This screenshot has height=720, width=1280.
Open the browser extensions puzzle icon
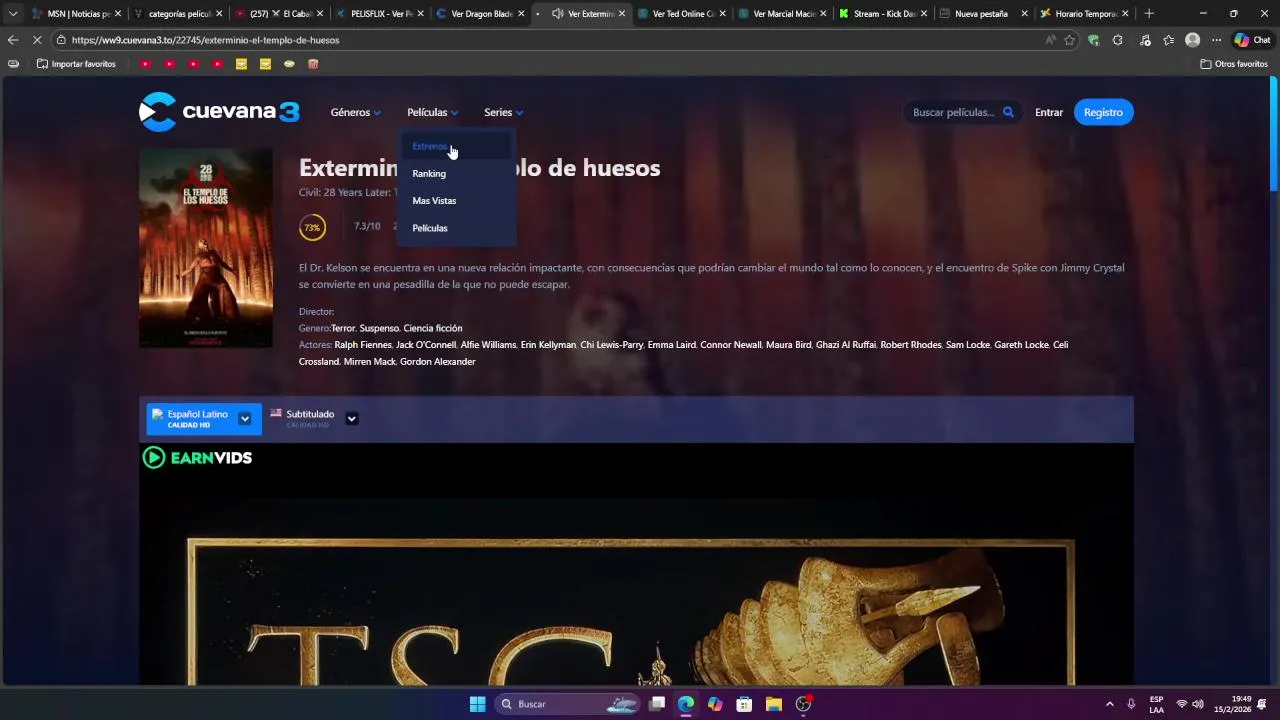coord(1117,40)
